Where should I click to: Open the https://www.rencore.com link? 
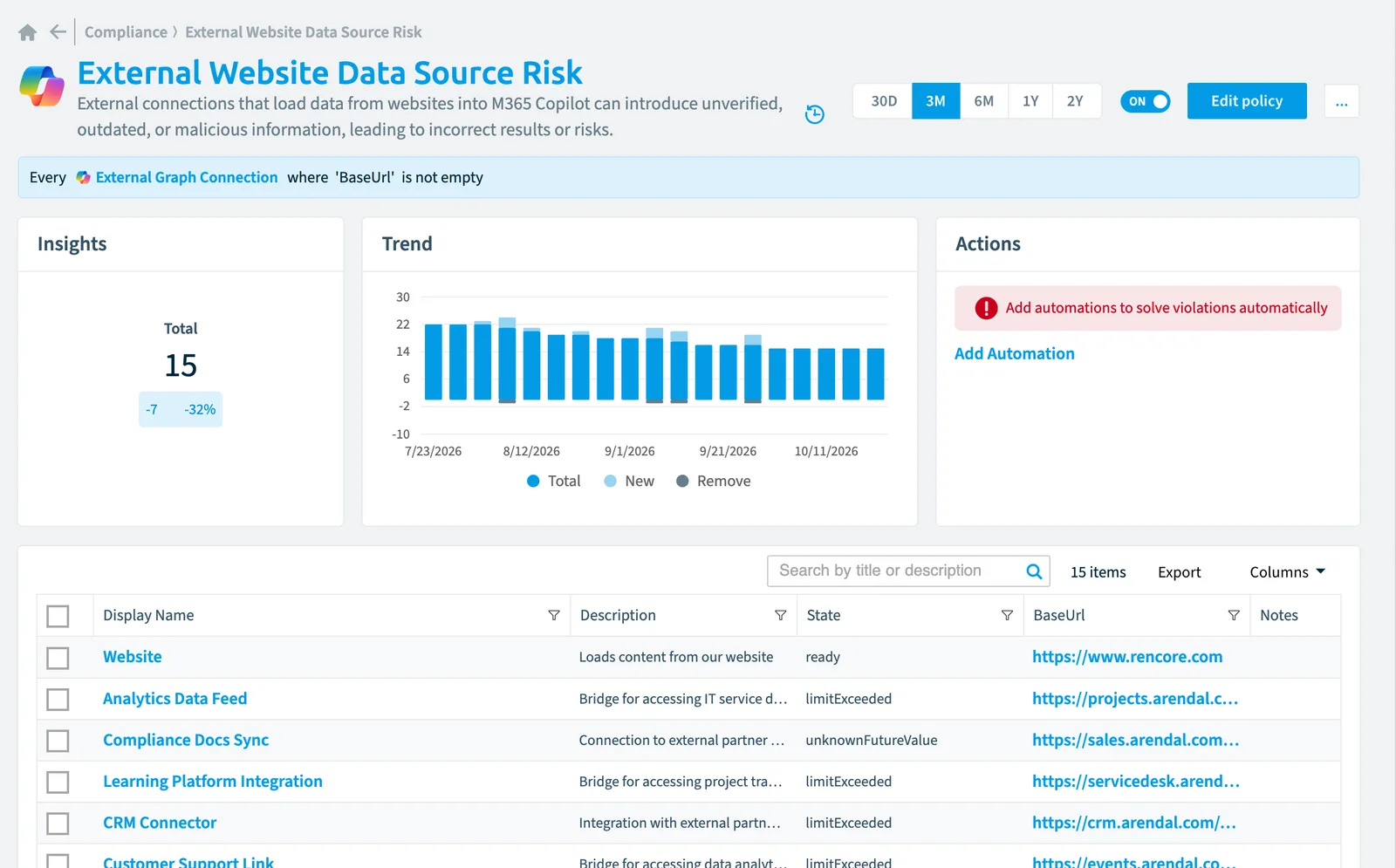[x=1127, y=657]
